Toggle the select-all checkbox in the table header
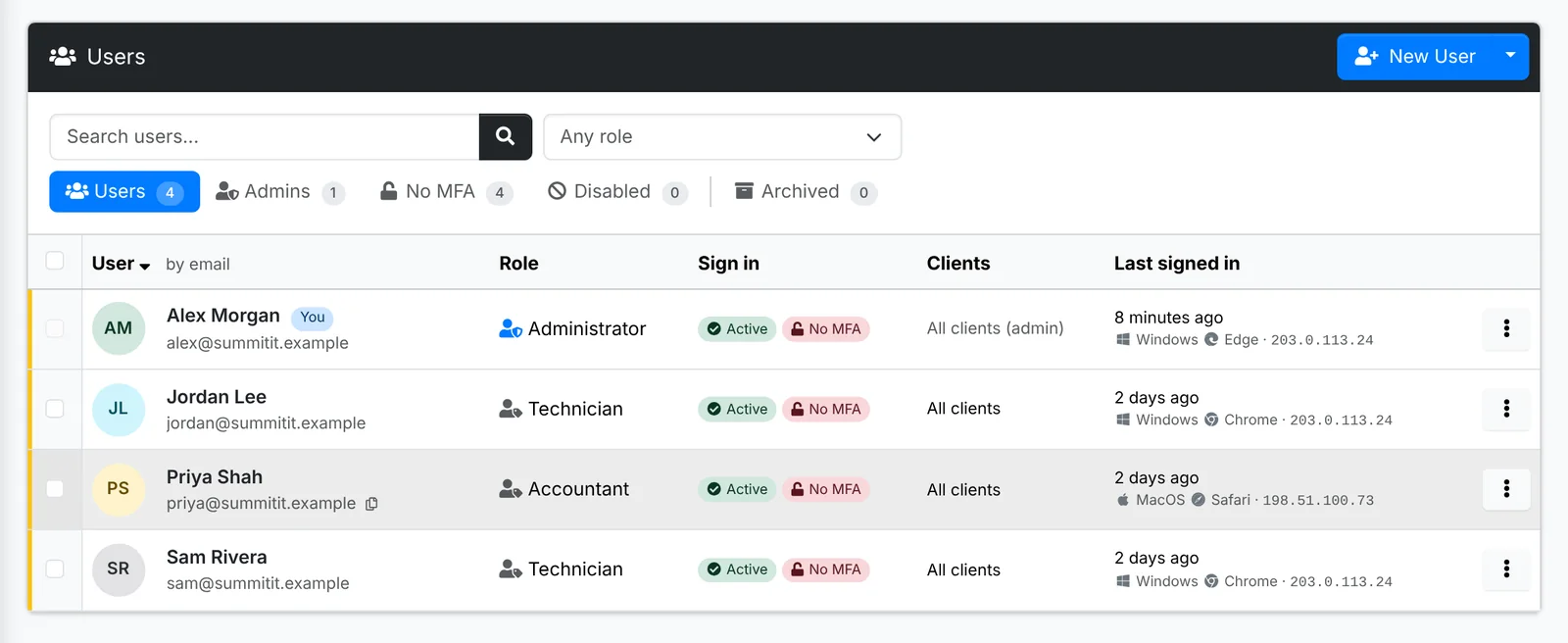1568x643 pixels. click(x=55, y=261)
